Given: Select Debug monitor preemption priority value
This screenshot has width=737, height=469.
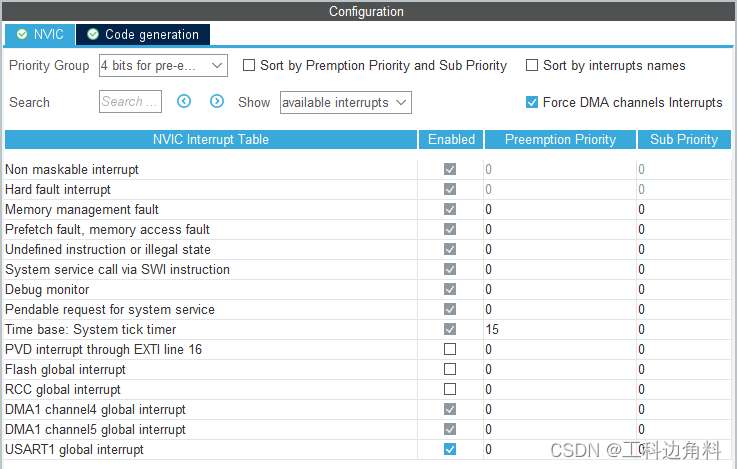Looking at the screenshot, I should [489, 289].
